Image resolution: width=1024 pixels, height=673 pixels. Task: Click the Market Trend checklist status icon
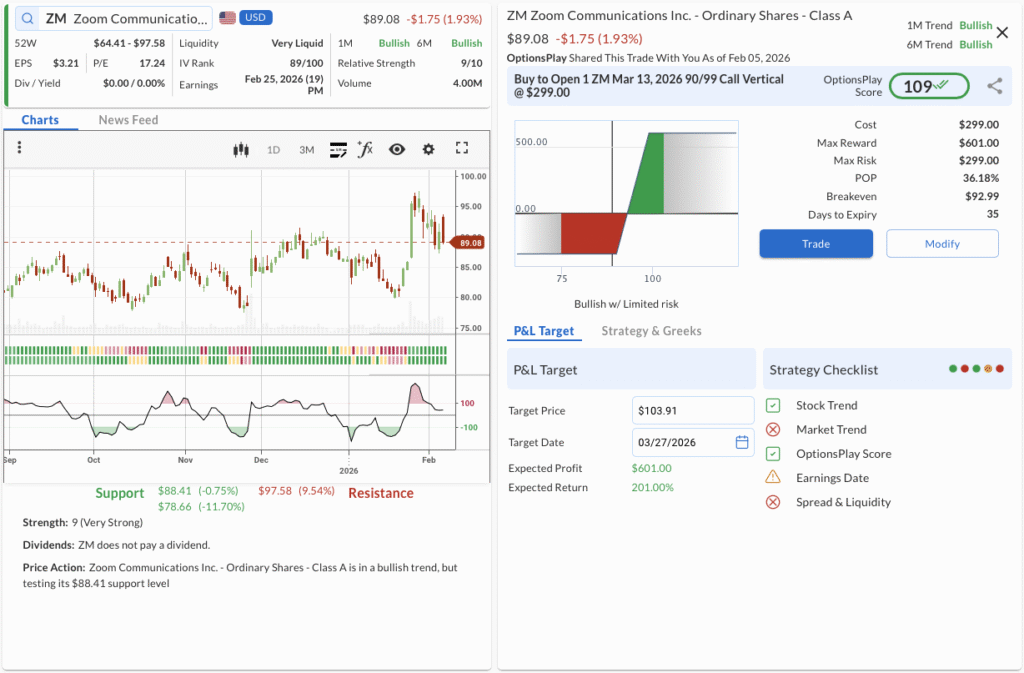(773, 430)
